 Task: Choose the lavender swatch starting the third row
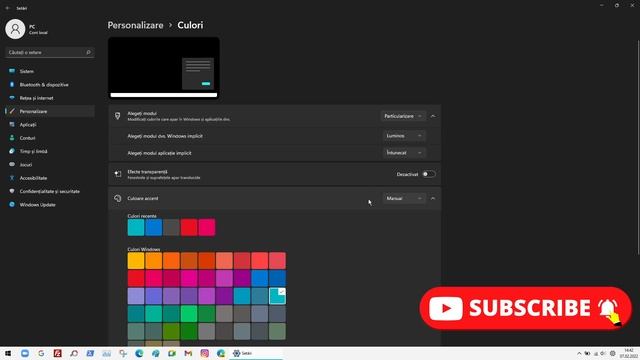[136, 296]
